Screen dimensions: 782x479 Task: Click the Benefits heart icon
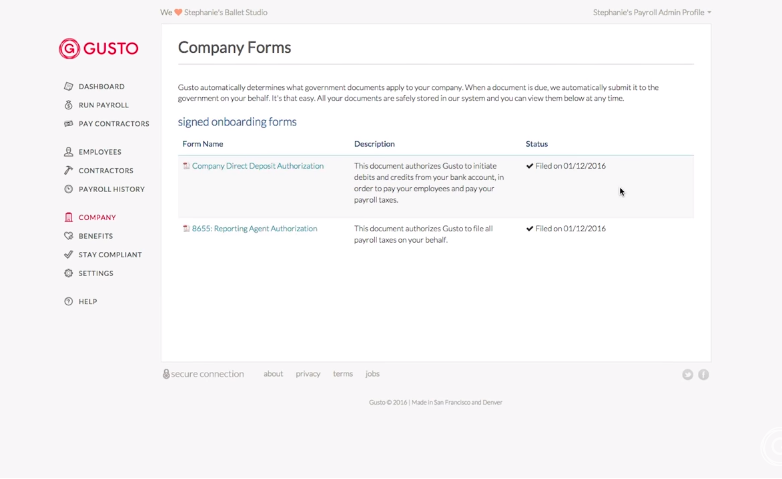(x=68, y=236)
